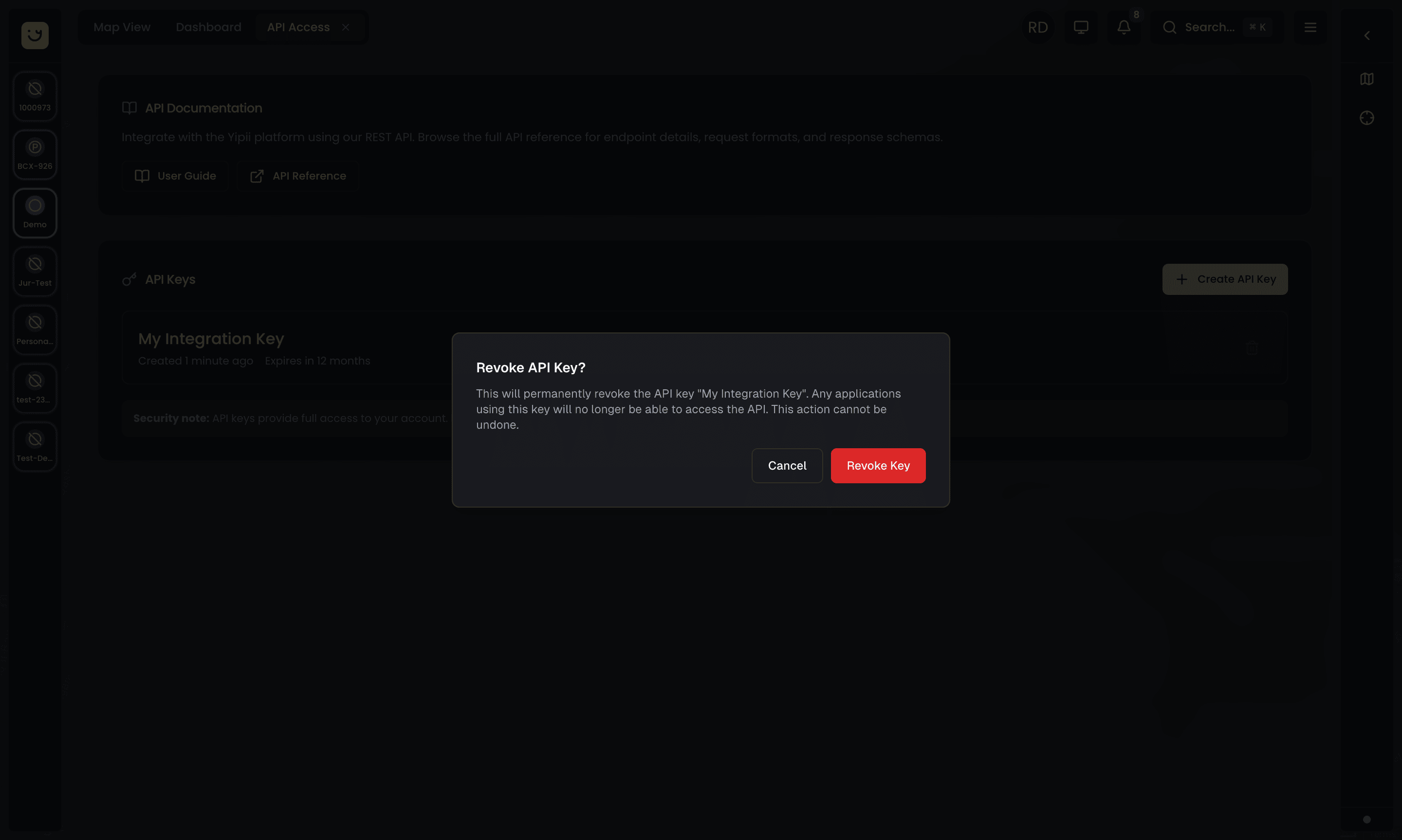Click the My Integration Key name

click(211, 339)
